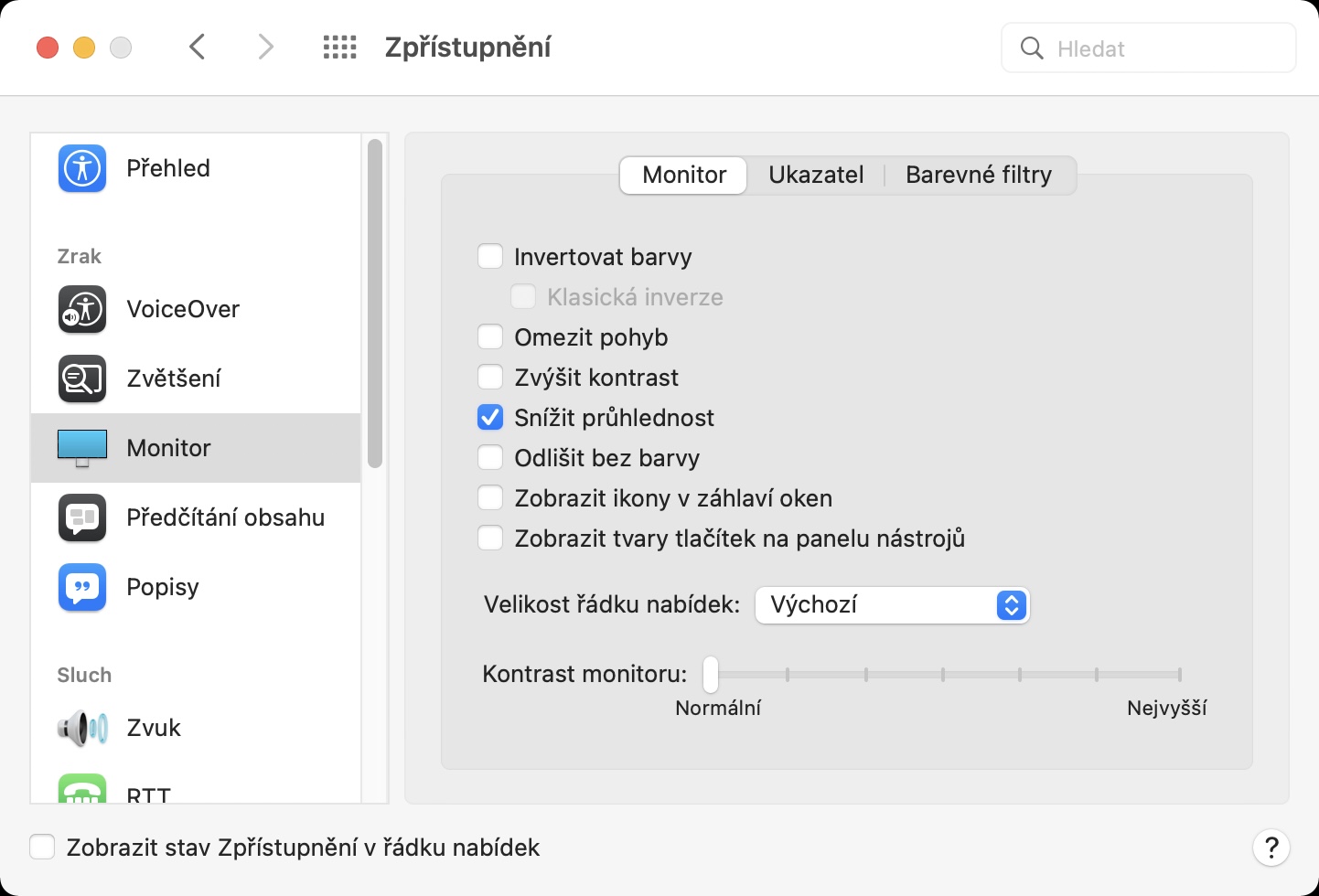
Task: Enable the Invertovat barvy checkbox
Action: [490, 257]
